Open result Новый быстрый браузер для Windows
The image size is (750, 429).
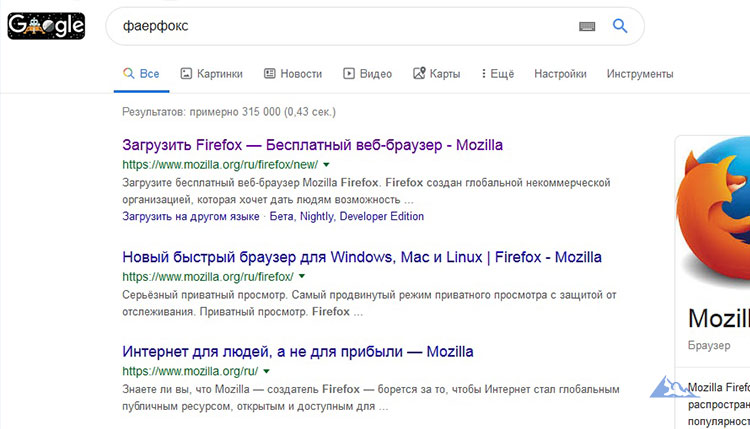click(362, 257)
